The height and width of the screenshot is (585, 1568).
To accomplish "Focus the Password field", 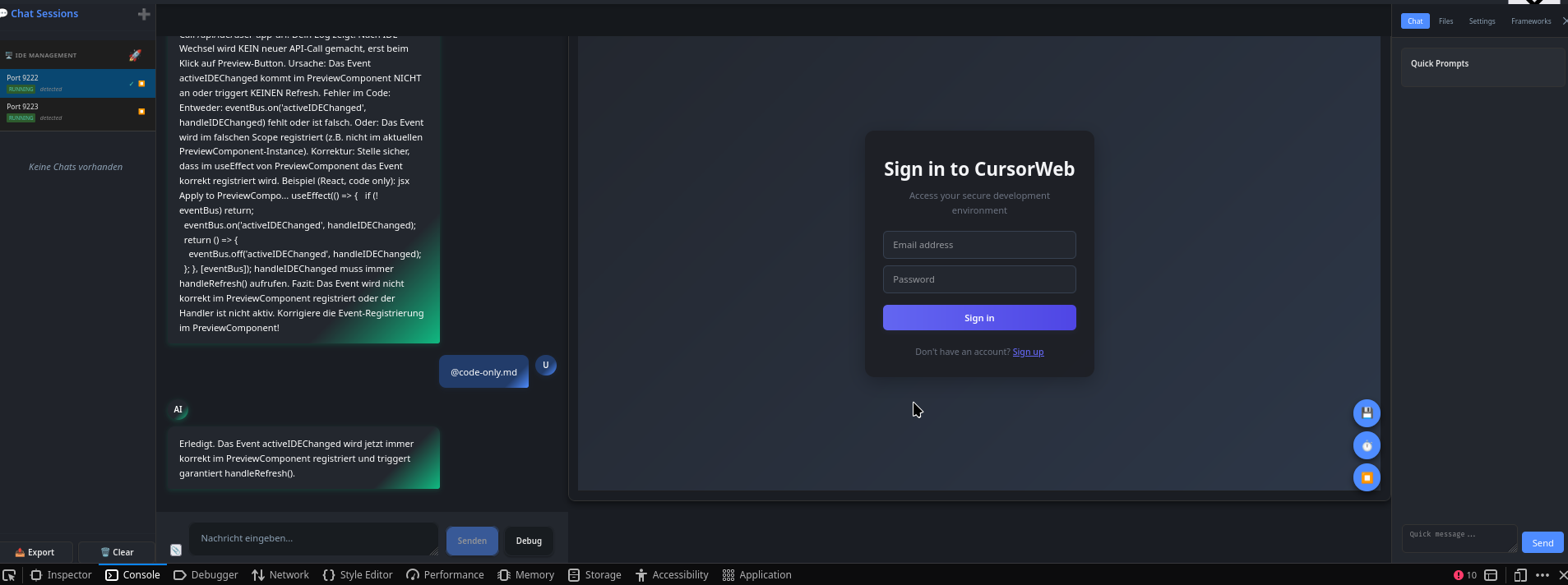I will (979, 279).
